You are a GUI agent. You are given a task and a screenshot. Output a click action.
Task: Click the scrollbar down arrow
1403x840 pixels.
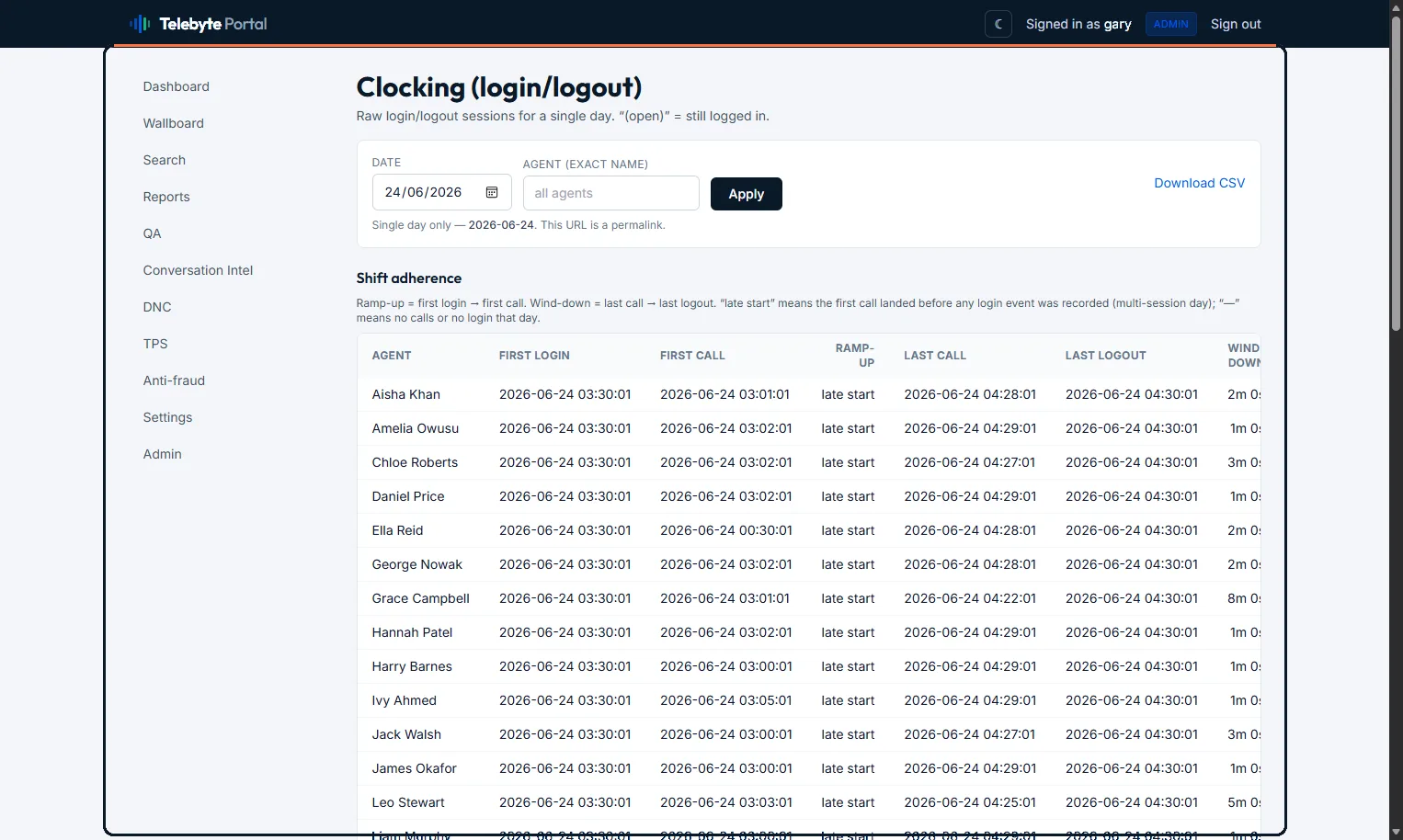1396,832
